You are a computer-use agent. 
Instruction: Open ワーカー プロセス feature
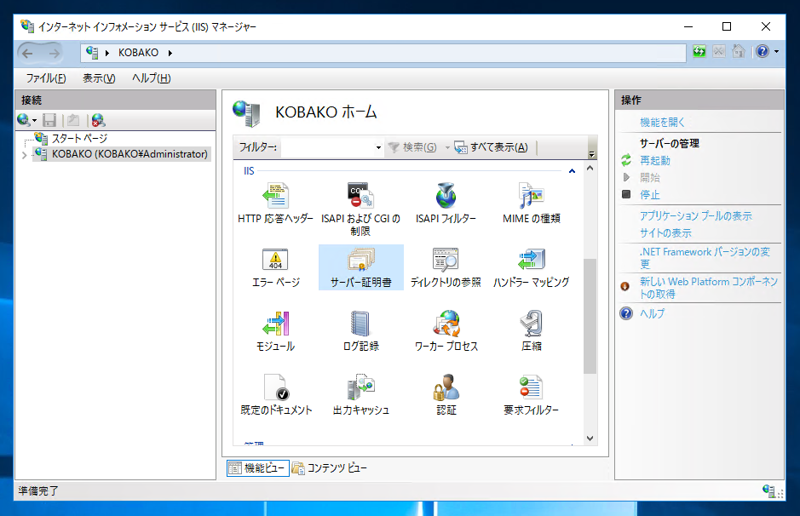tap(445, 331)
